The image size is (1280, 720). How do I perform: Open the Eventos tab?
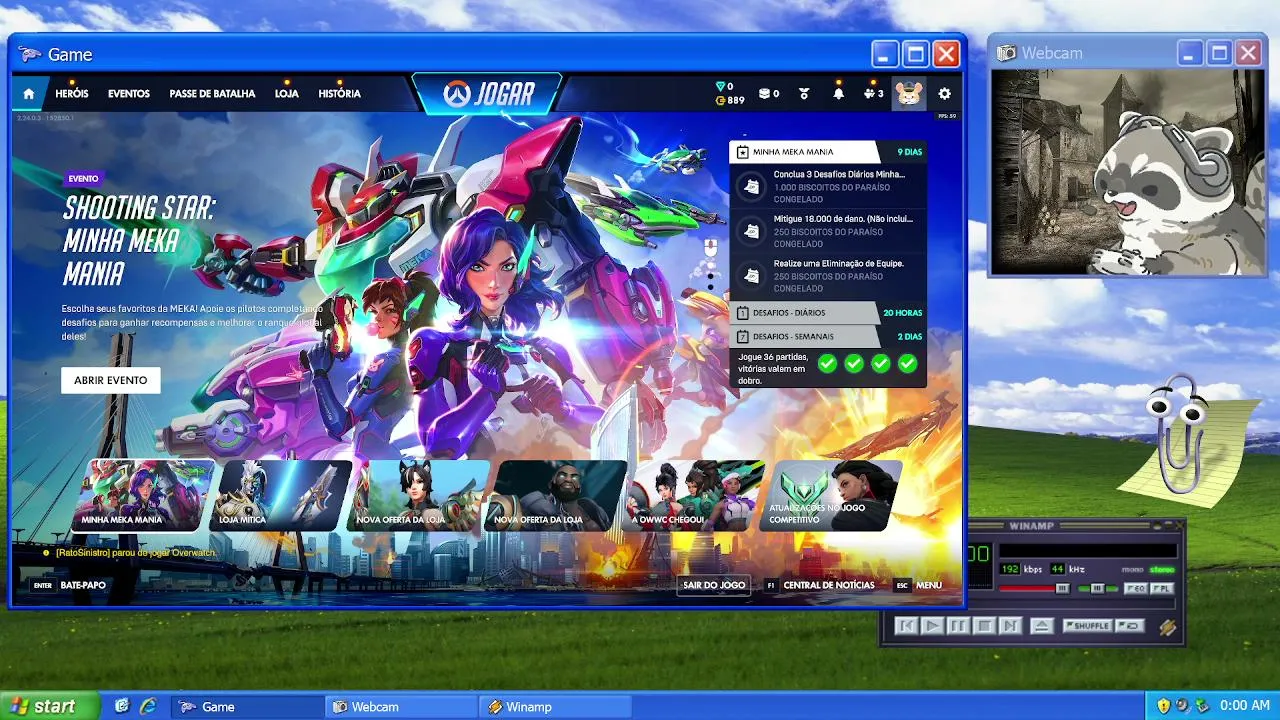129,94
